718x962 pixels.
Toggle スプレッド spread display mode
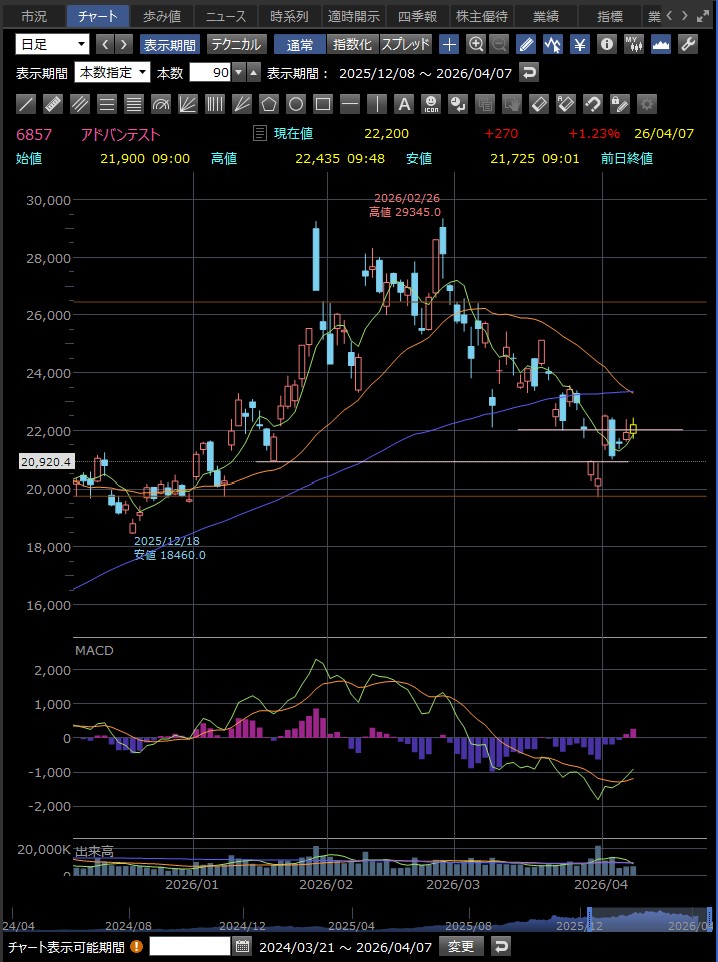(x=405, y=44)
